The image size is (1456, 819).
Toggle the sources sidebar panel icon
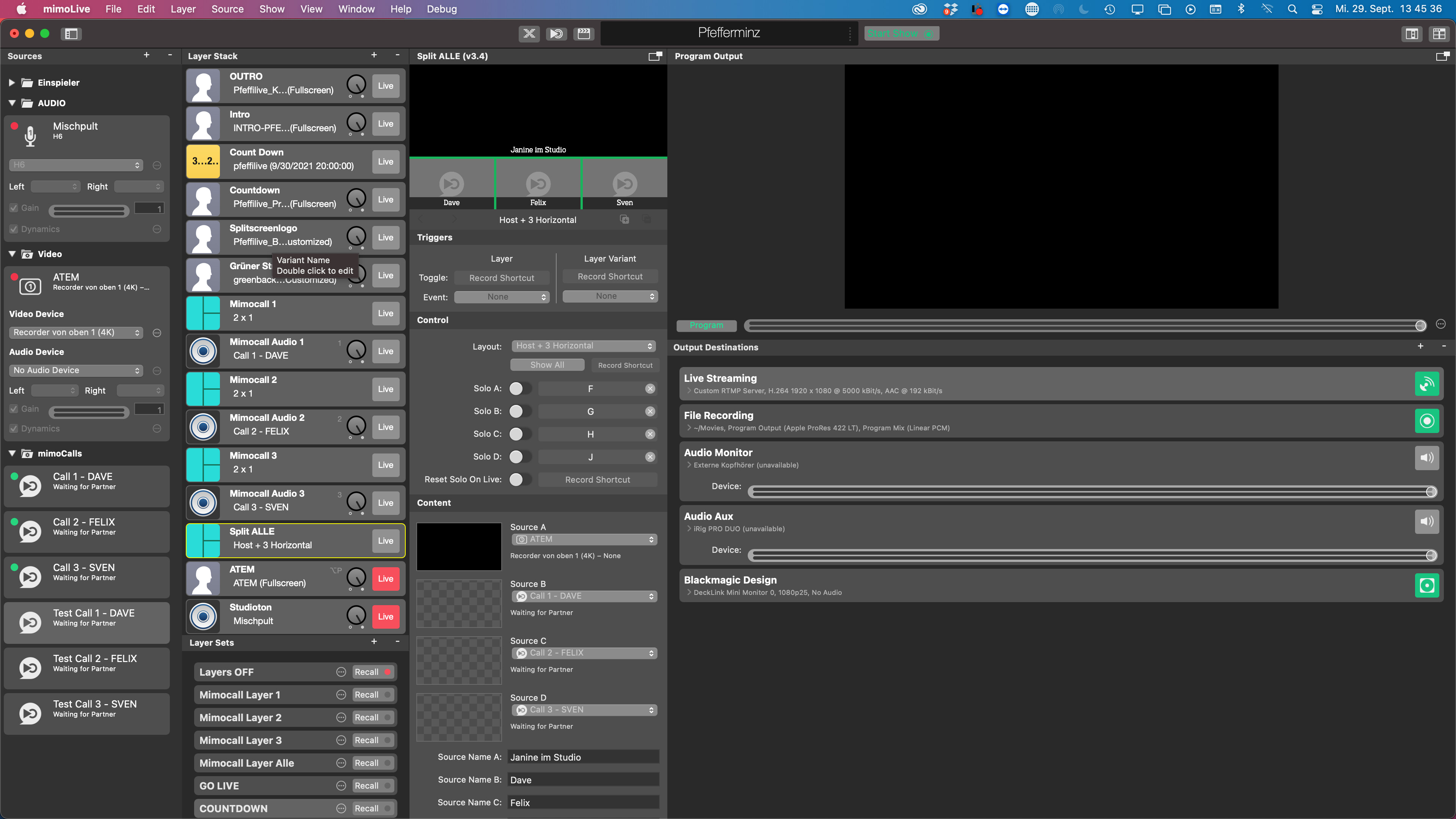71,34
